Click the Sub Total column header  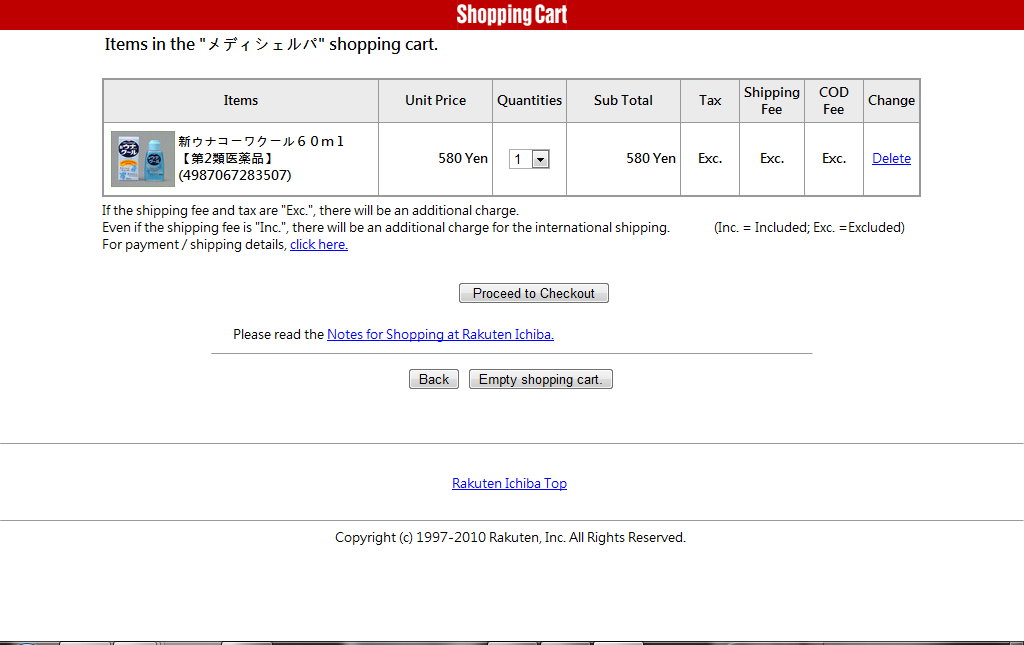click(623, 101)
